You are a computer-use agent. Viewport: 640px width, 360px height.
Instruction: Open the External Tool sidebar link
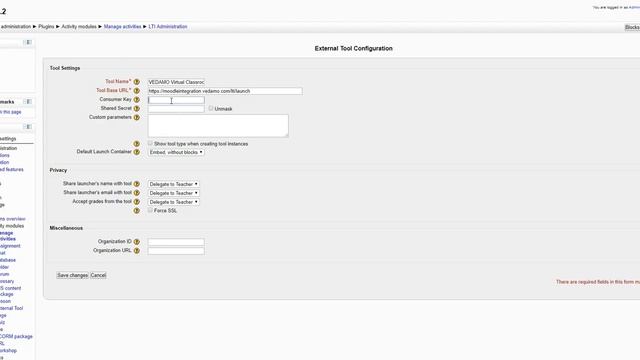pyautogui.click(x=11, y=308)
